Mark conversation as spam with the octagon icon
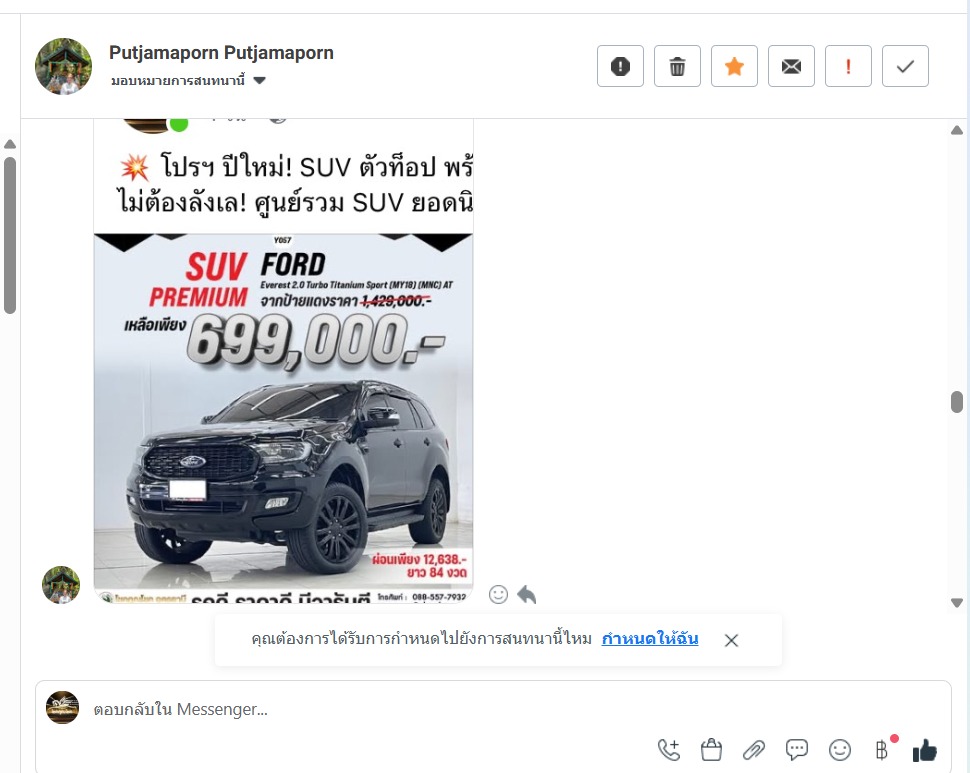The width and height of the screenshot is (970, 773). [x=620, y=66]
